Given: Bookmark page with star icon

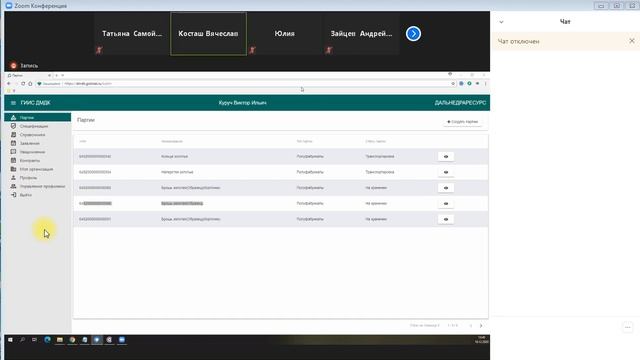Looking at the screenshot, I should click(x=453, y=84).
